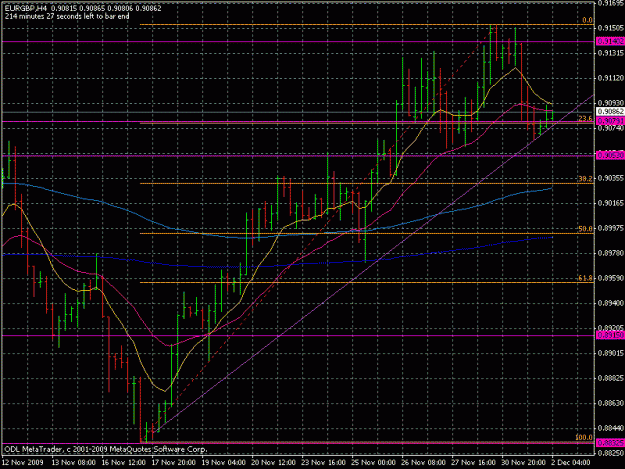Click time axis label '25 Nov 00:00'
Viewport: 625px width, 469px height.
373,463
